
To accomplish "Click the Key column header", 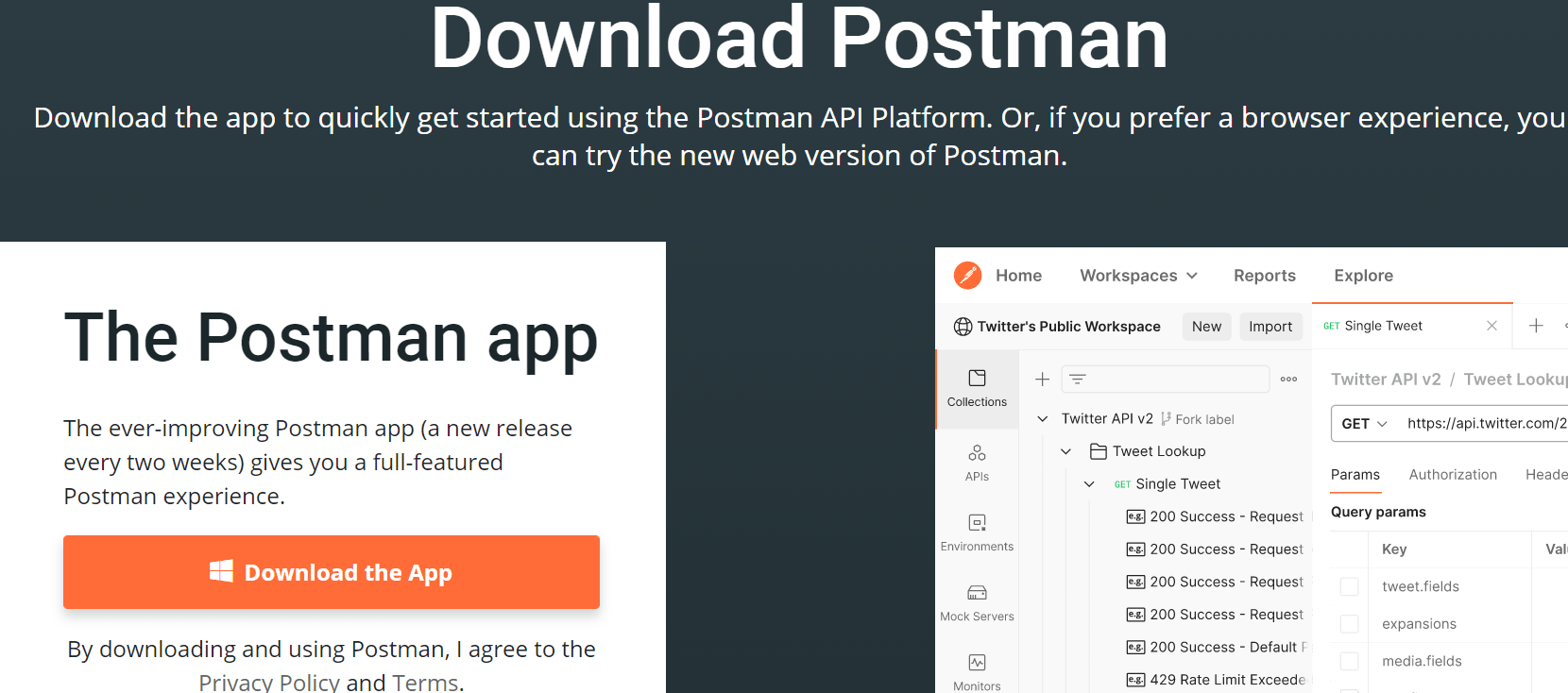I will click(x=1394, y=549).
